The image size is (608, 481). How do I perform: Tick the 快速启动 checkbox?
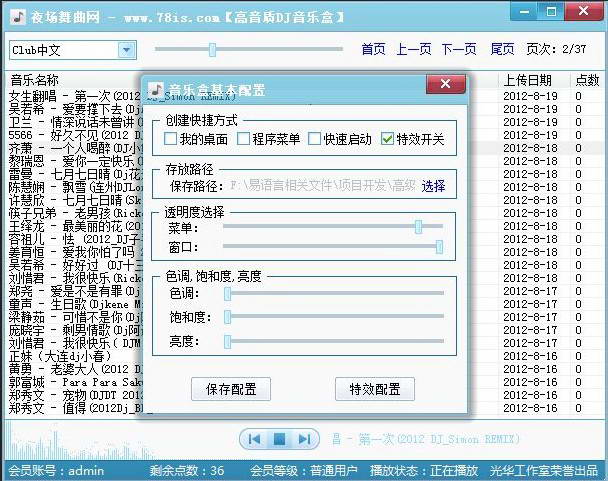click(x=315, y=139)
